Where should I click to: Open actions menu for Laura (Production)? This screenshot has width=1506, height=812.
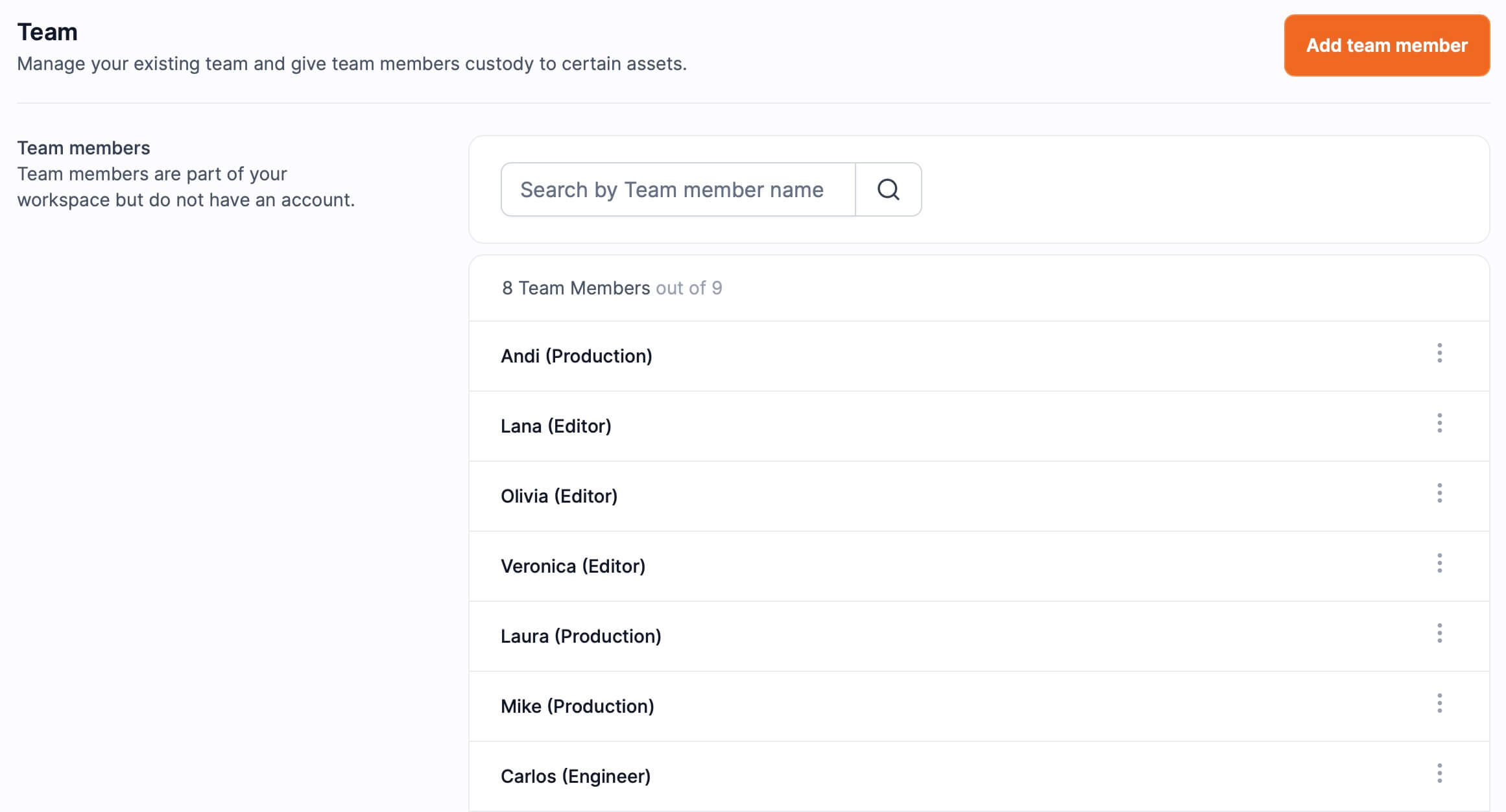[1439, 634]
